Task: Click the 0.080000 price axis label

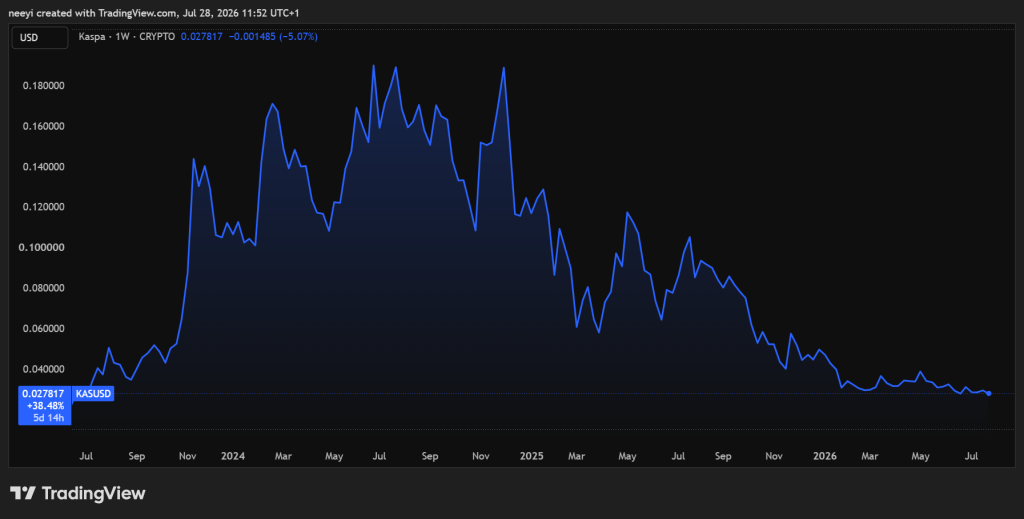Action: tap(43, 288)
